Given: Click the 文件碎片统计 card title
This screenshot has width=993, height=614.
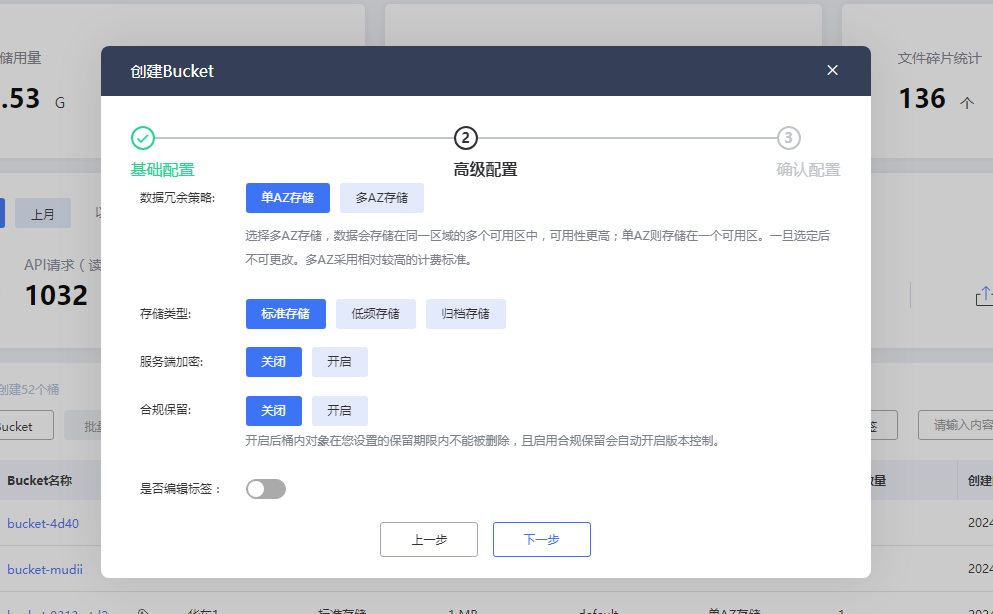Looking at the screenshot, I should pyautogui.click(x=939, y=58).
